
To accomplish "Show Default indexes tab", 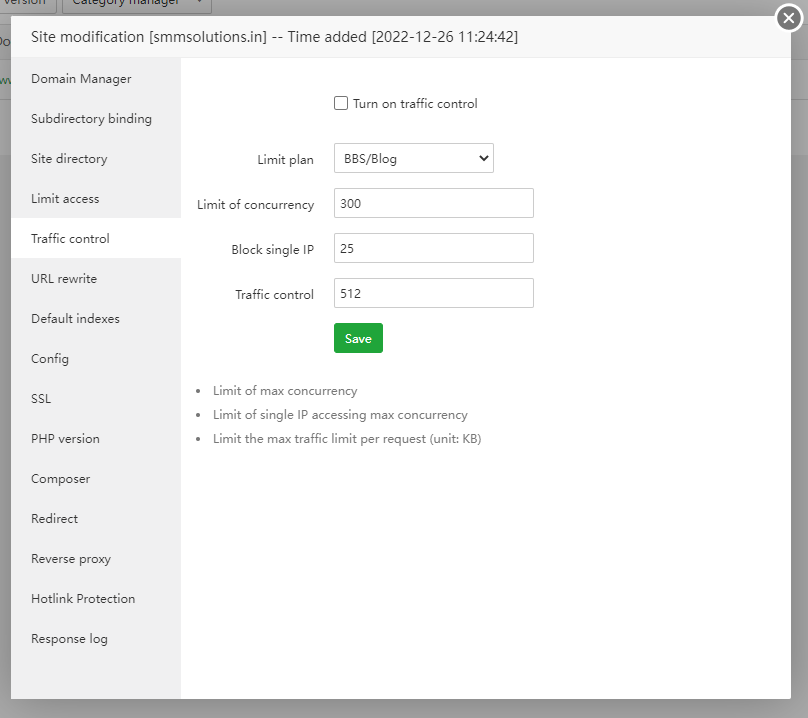I will coord(96,319).
